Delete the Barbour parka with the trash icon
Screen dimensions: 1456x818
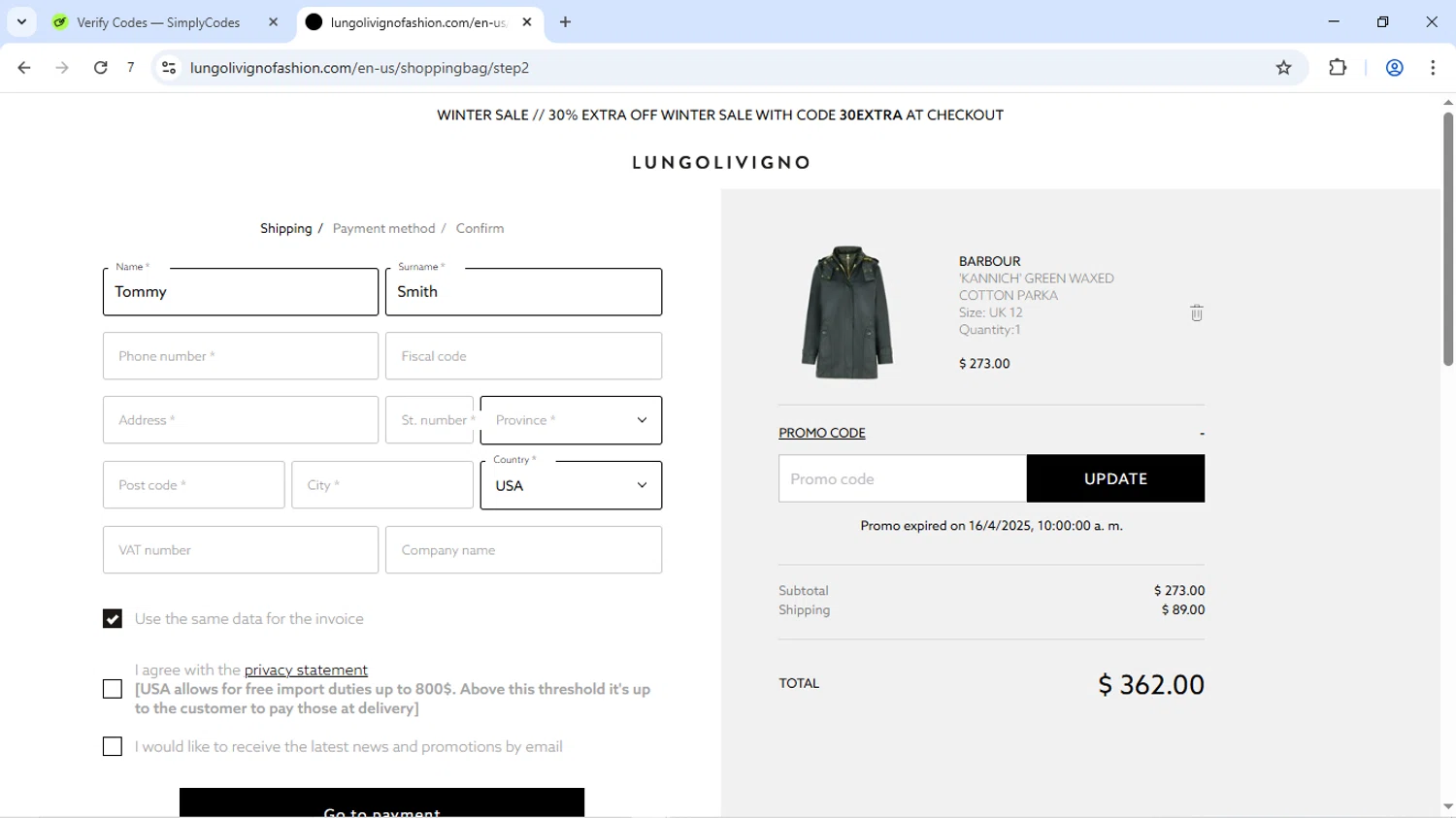pyautogui.click(x=1196, y=312)
